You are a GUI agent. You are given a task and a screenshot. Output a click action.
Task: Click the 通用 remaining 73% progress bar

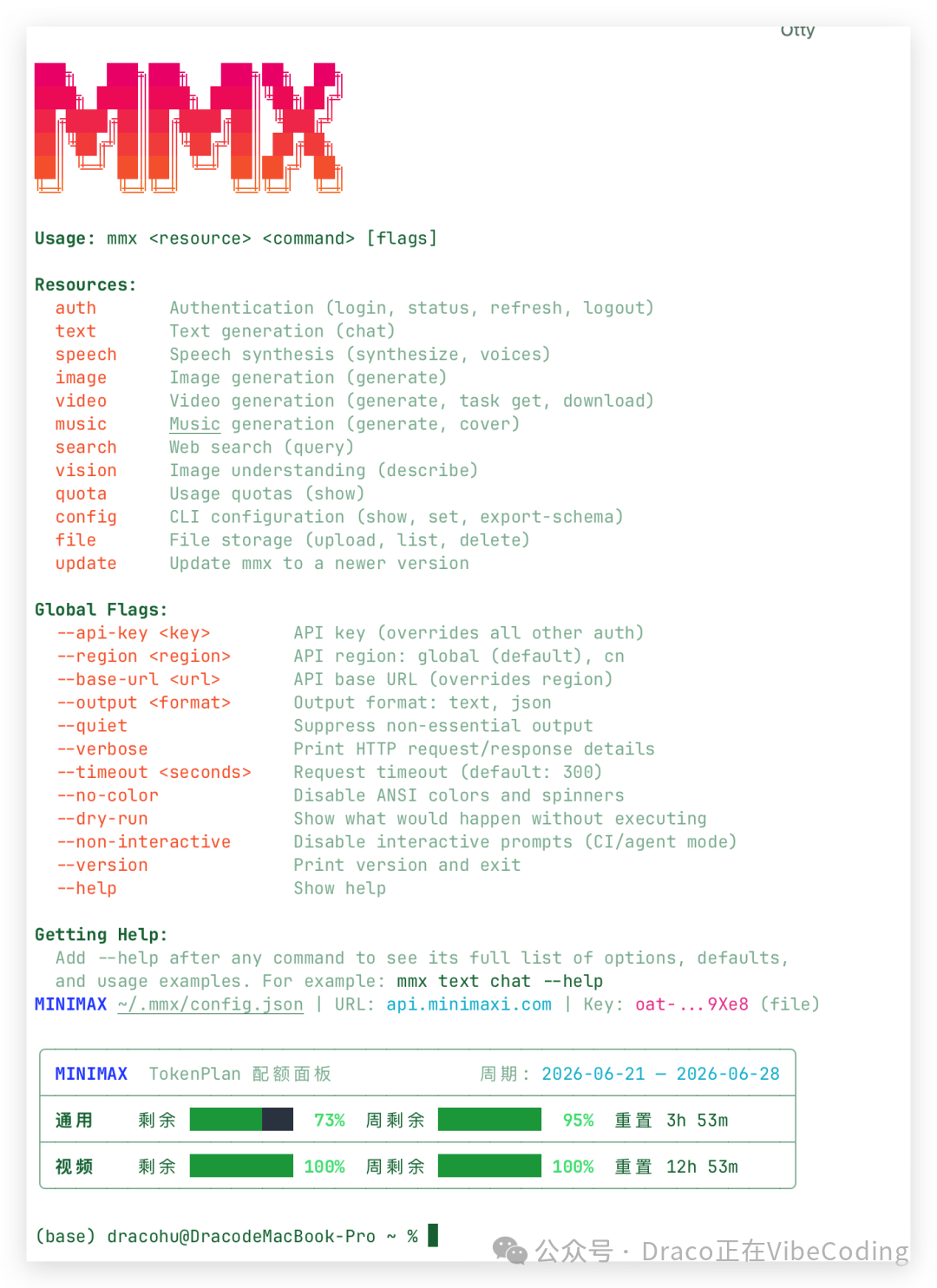pos(241,1120)
